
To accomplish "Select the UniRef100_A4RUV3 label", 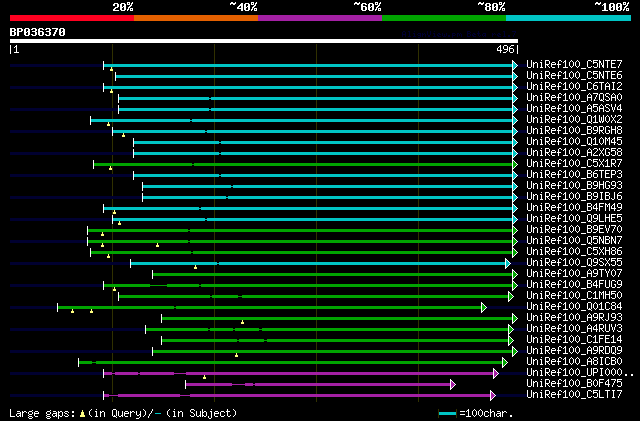I will [x=574, y=329].
